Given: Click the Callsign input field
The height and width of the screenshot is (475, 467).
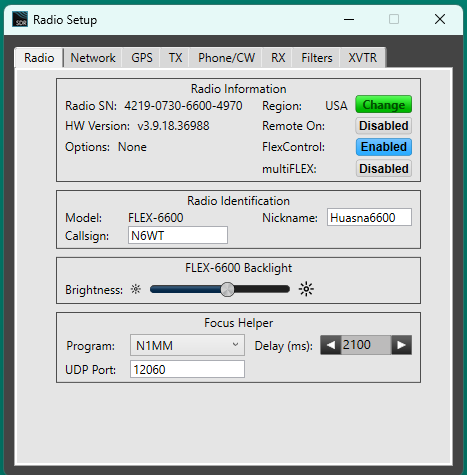Looking at the screenshot, I should click(x=178, y=235).
